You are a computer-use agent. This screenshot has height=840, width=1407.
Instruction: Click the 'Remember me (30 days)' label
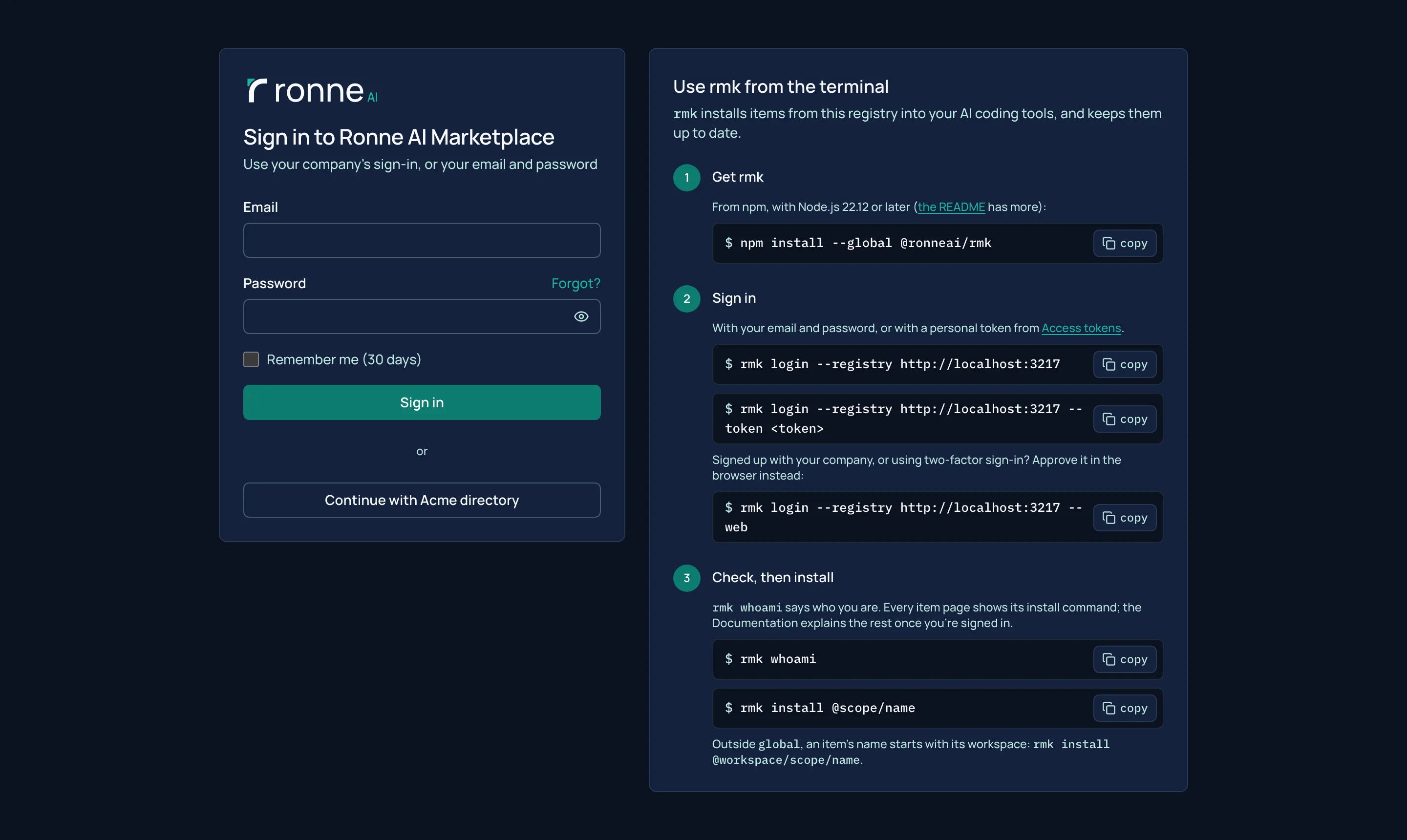(343, 359)
